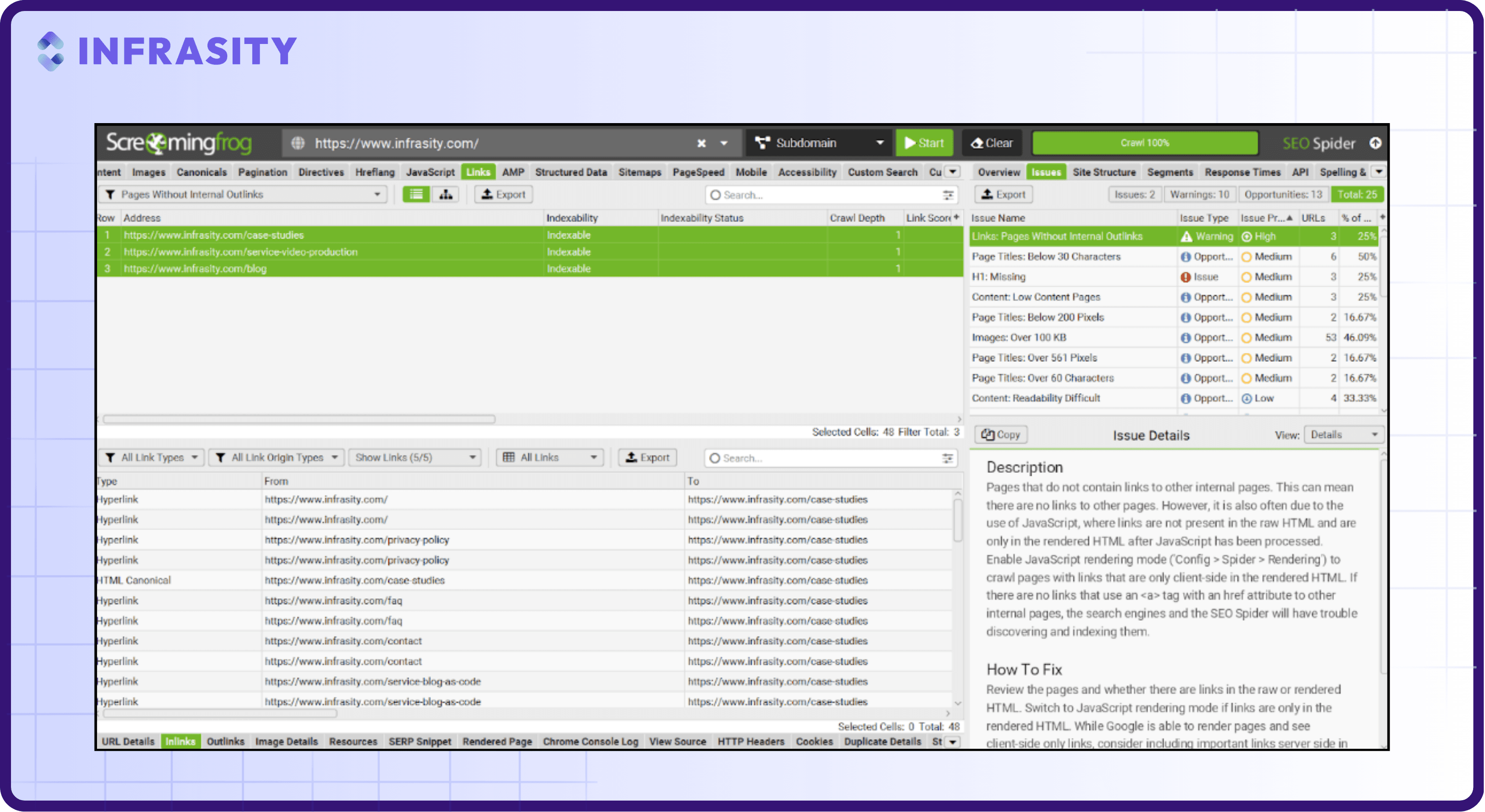Switch to the Outlinks bottom tab
The image size is (1485, 812).
coord(226,742)
